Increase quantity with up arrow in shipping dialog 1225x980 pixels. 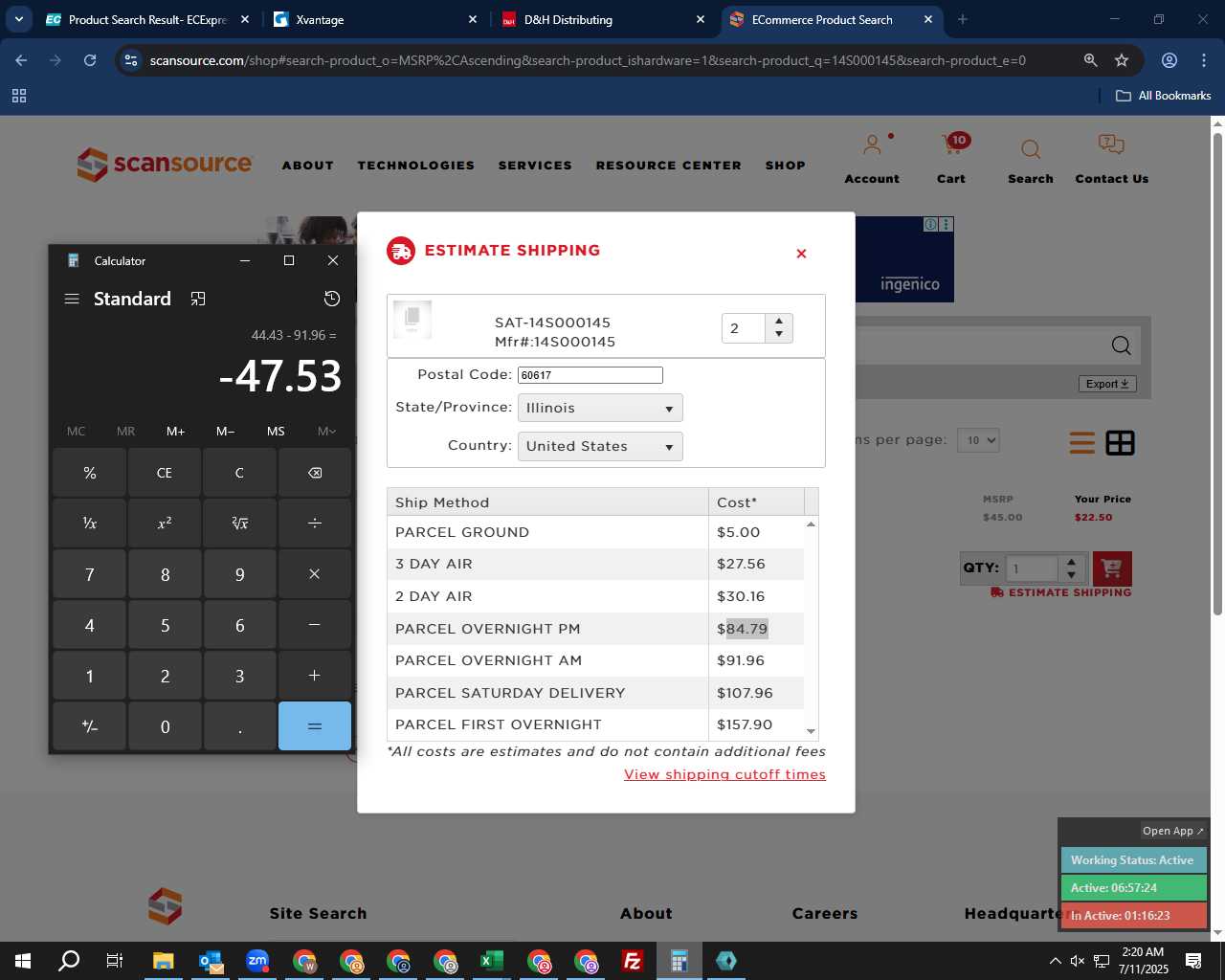779,322
